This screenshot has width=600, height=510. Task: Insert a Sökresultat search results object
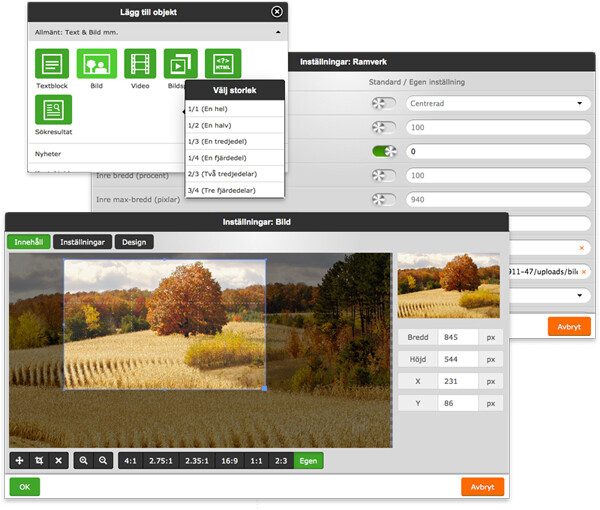click(x=53, y=110)
